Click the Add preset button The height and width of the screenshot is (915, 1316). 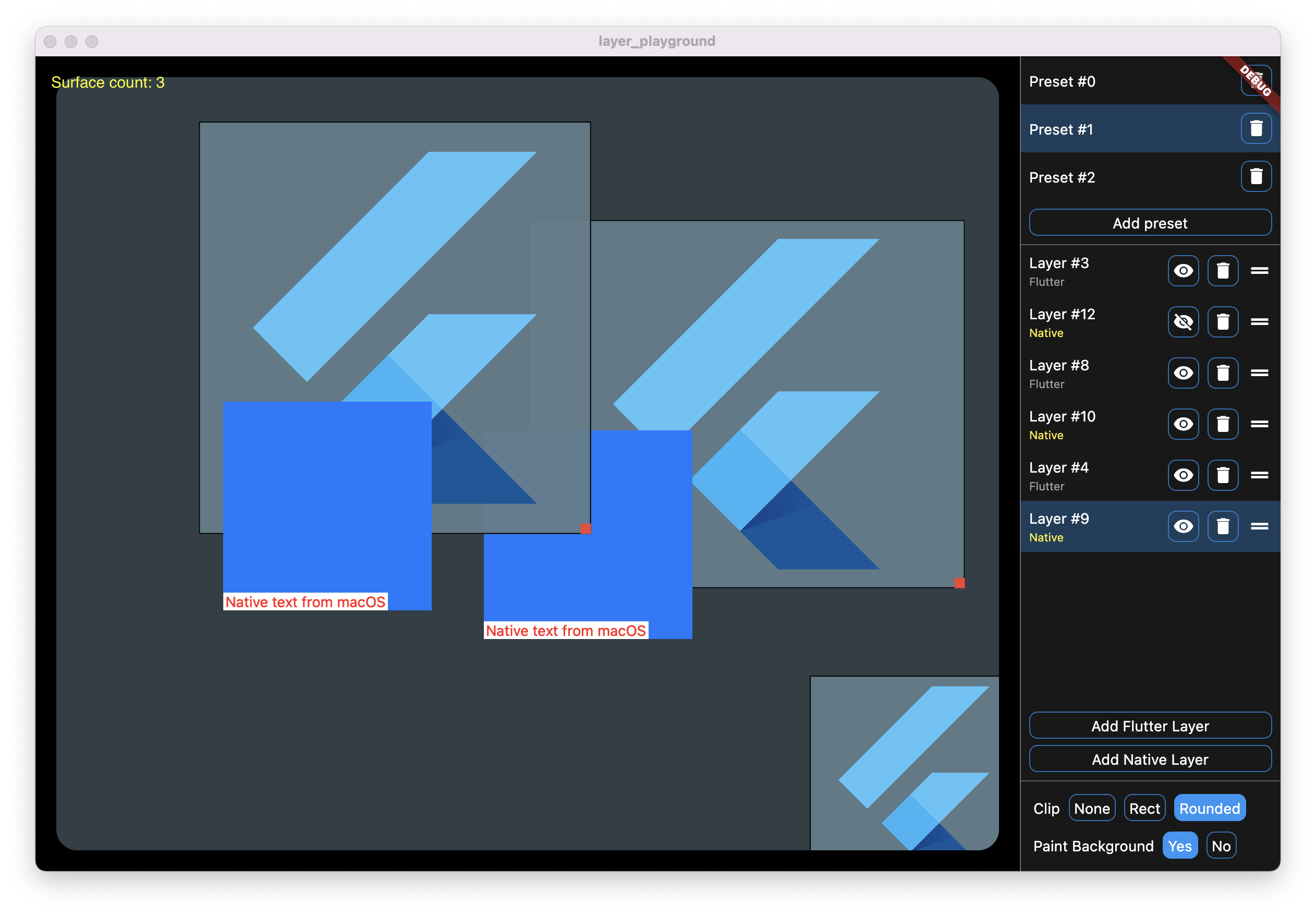click(1150, 223)
